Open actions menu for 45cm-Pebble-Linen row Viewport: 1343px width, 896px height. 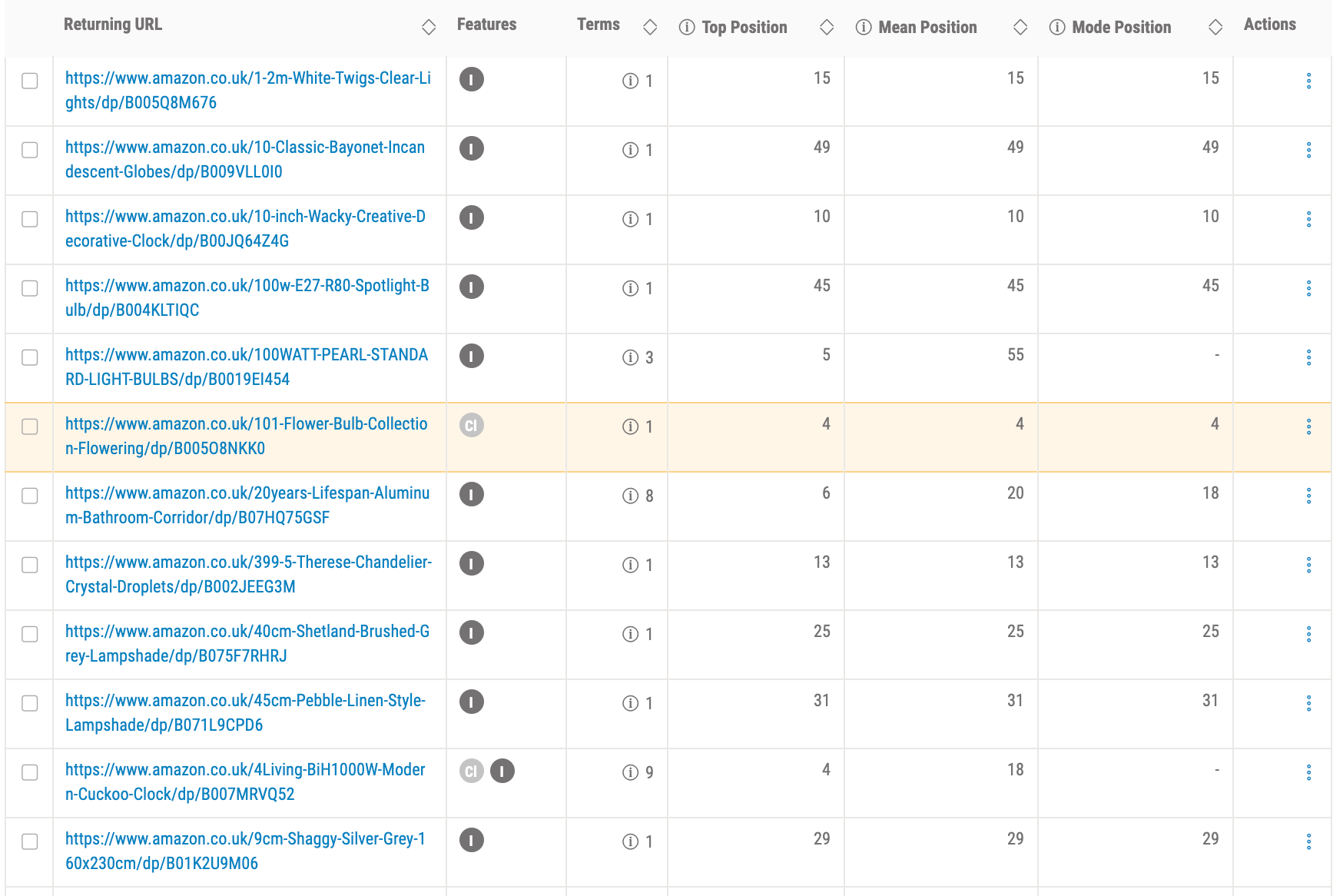(1308, 703)
